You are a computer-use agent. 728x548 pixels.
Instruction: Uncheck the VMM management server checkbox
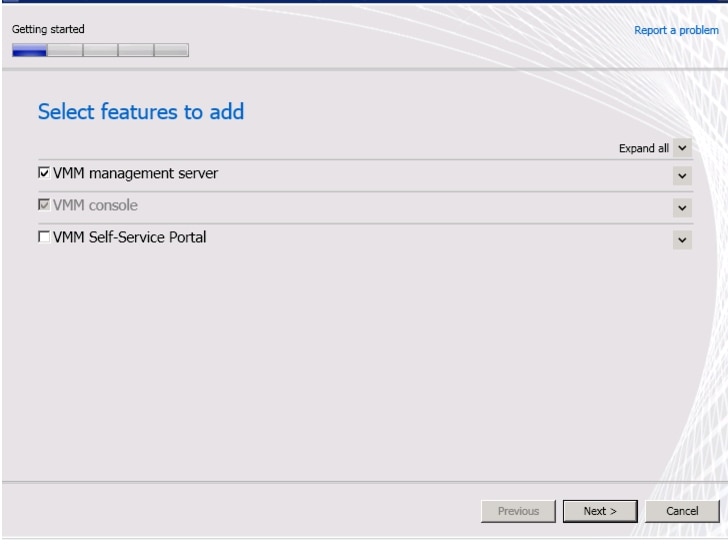pyautogui.click(x=44, y=173)
